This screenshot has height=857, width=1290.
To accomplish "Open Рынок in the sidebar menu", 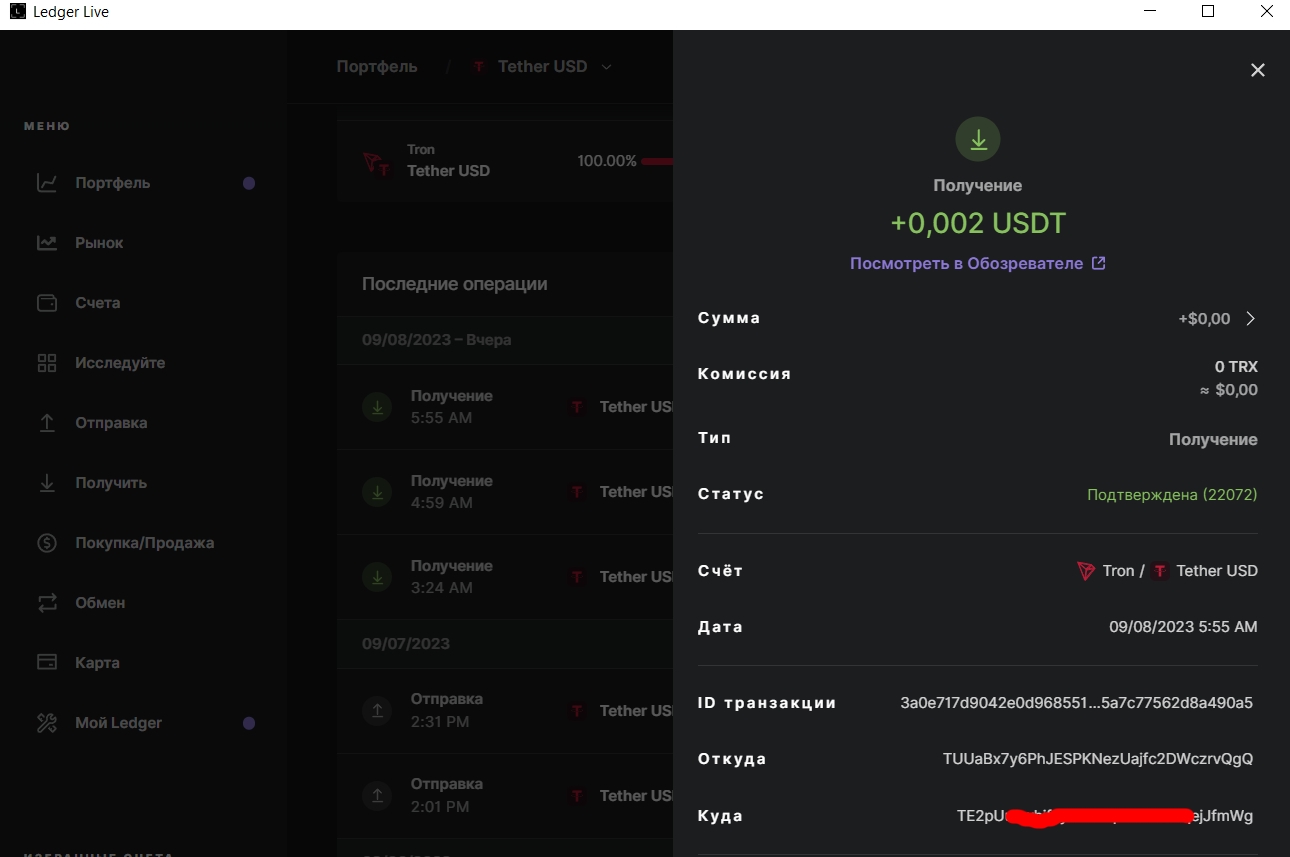I will click(x=99, y=243).
